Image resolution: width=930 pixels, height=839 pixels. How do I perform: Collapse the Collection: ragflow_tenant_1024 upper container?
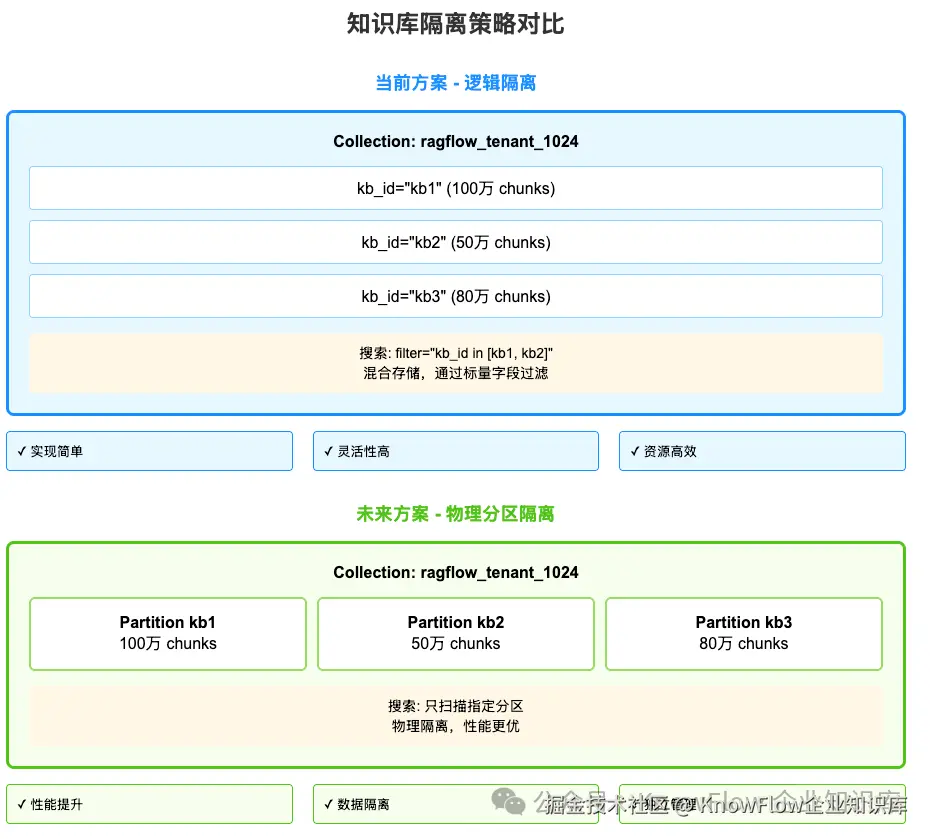455,141
